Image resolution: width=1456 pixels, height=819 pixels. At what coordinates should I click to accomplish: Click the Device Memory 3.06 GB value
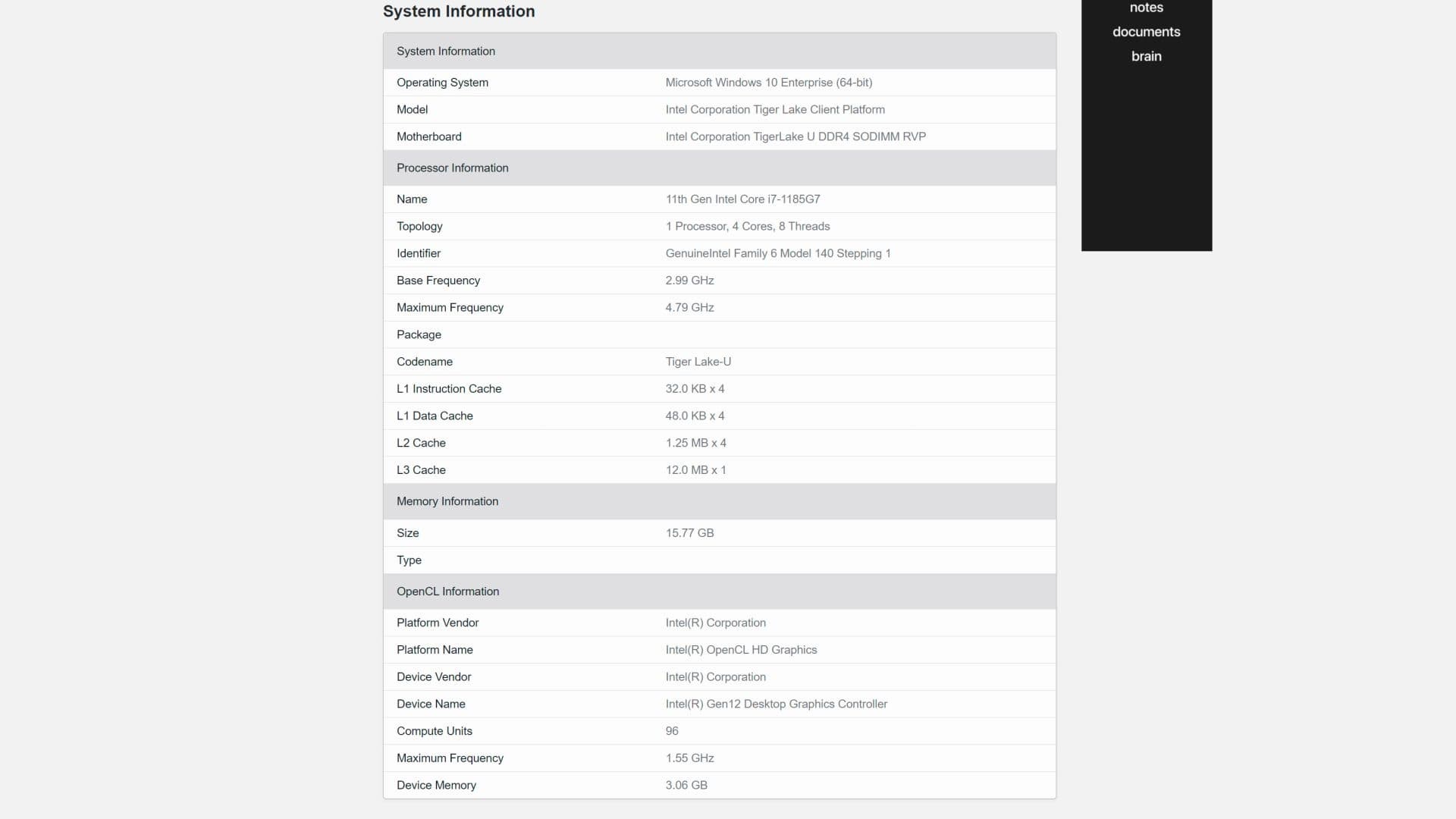(686, 785)
